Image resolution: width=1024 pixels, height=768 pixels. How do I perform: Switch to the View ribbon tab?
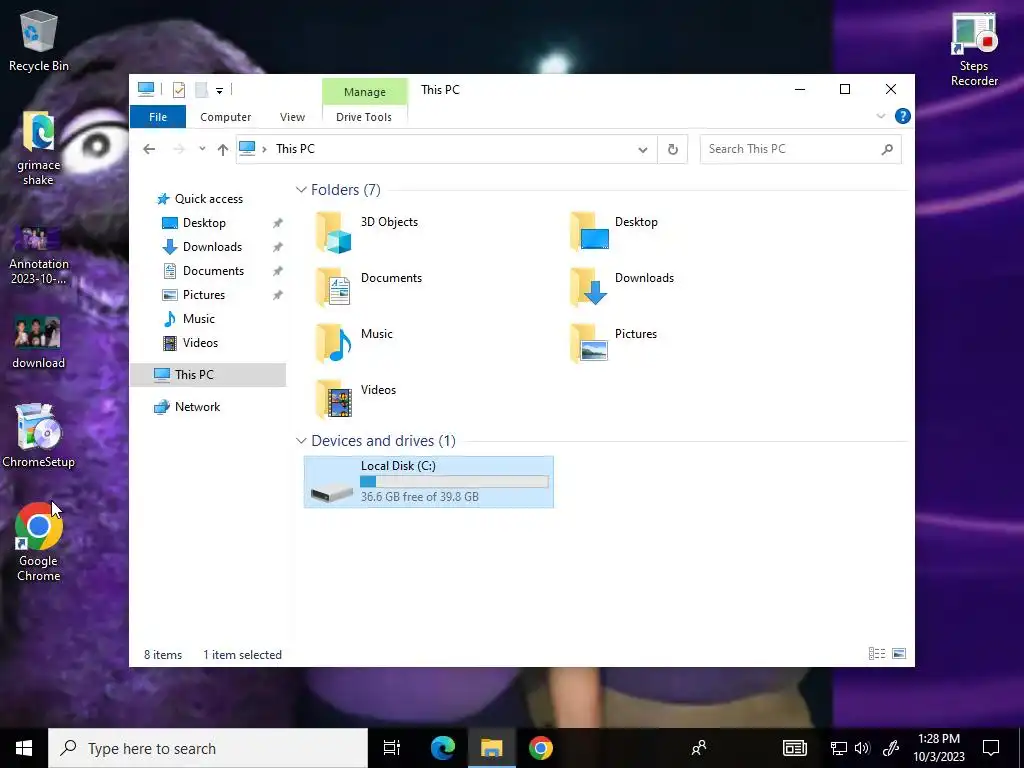click(292, 117)
